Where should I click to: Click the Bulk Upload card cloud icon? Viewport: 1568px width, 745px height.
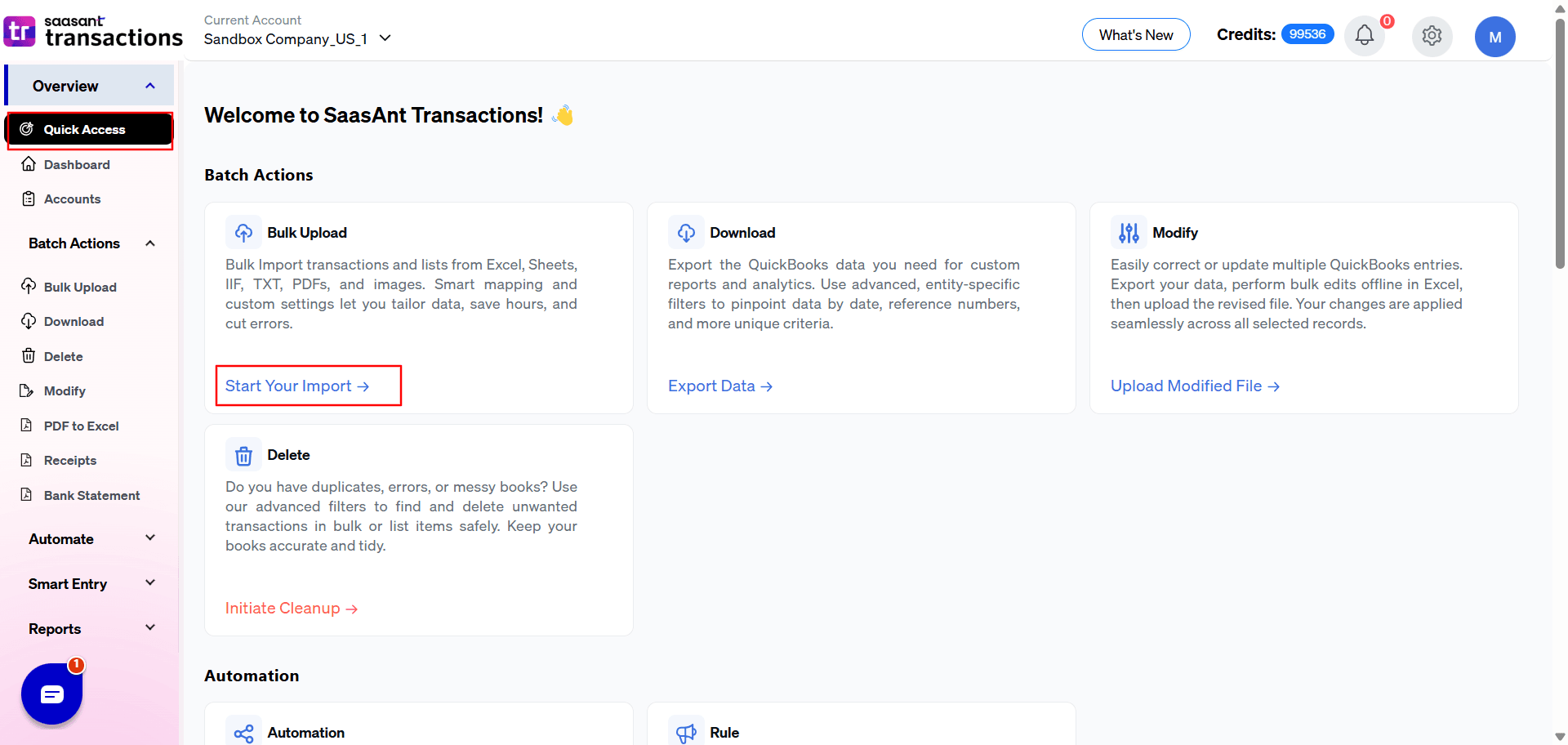pyautogui.click(x=243, y=233)
